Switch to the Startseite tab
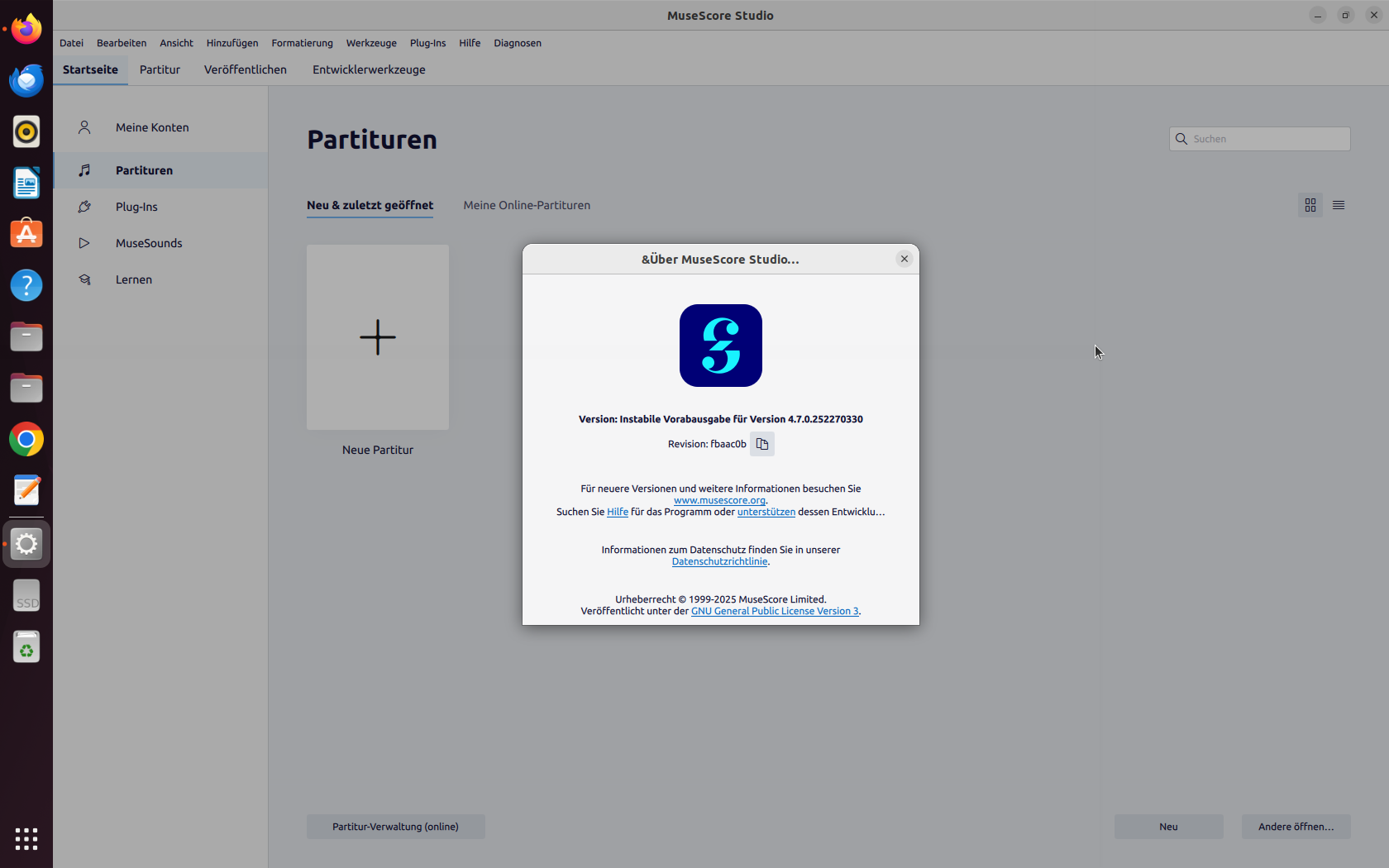This screenshot has width=1389, height=868. pos(90,69)
